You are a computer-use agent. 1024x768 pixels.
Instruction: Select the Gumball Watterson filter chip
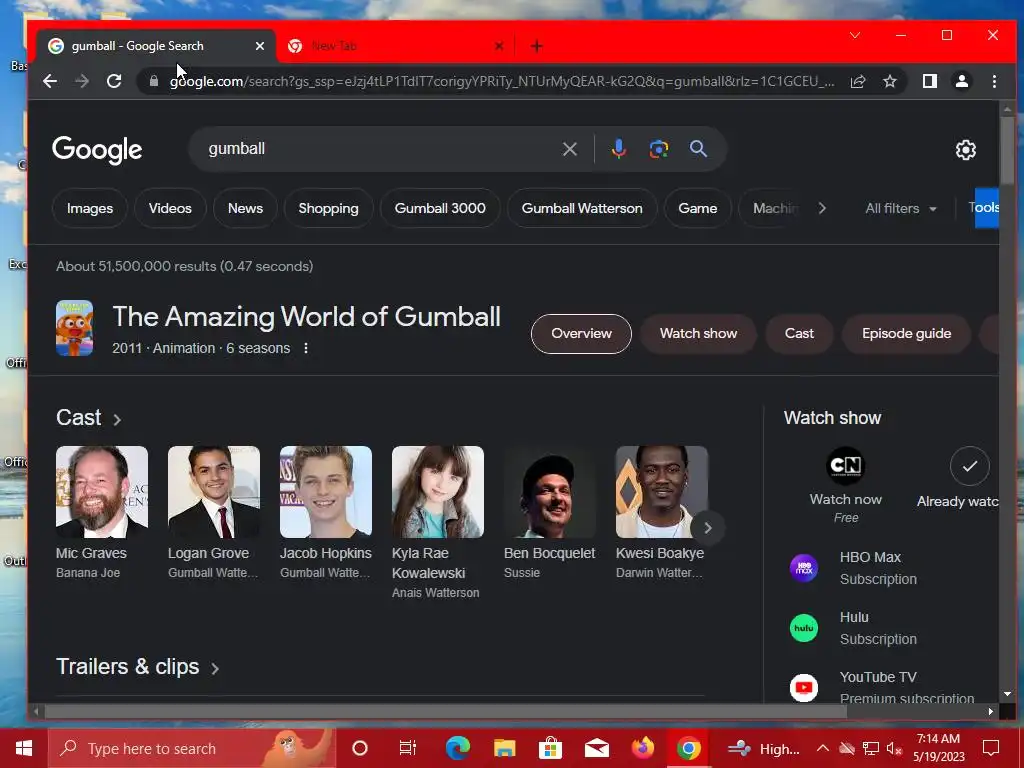[582, 208]
